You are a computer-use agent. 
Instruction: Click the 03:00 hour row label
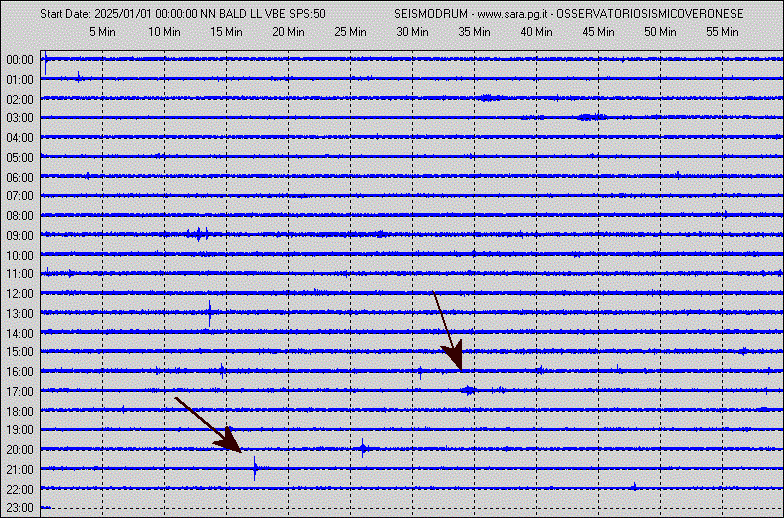point(20,118)
